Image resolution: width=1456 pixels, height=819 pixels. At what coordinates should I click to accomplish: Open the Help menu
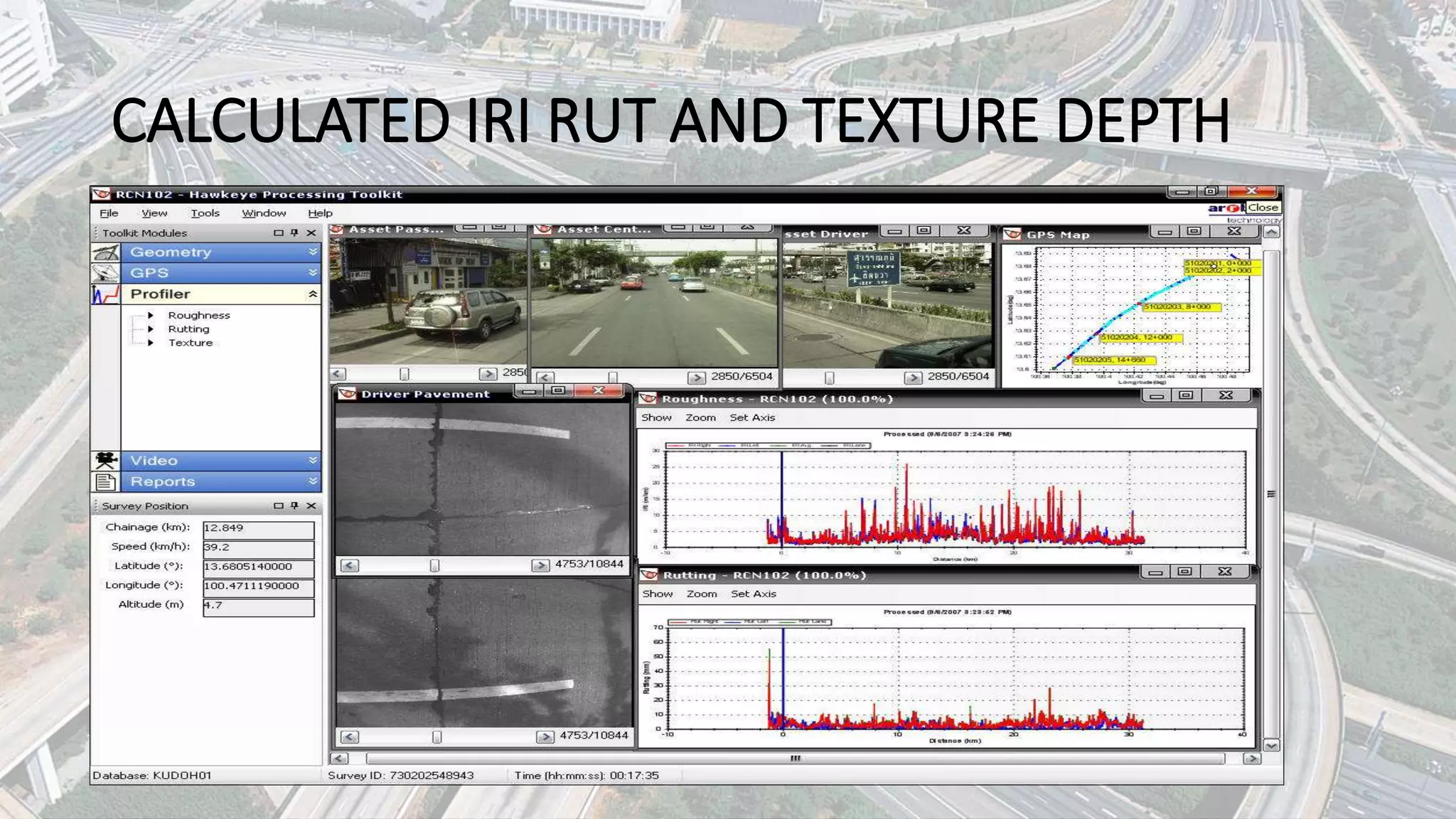coord(320,213)
